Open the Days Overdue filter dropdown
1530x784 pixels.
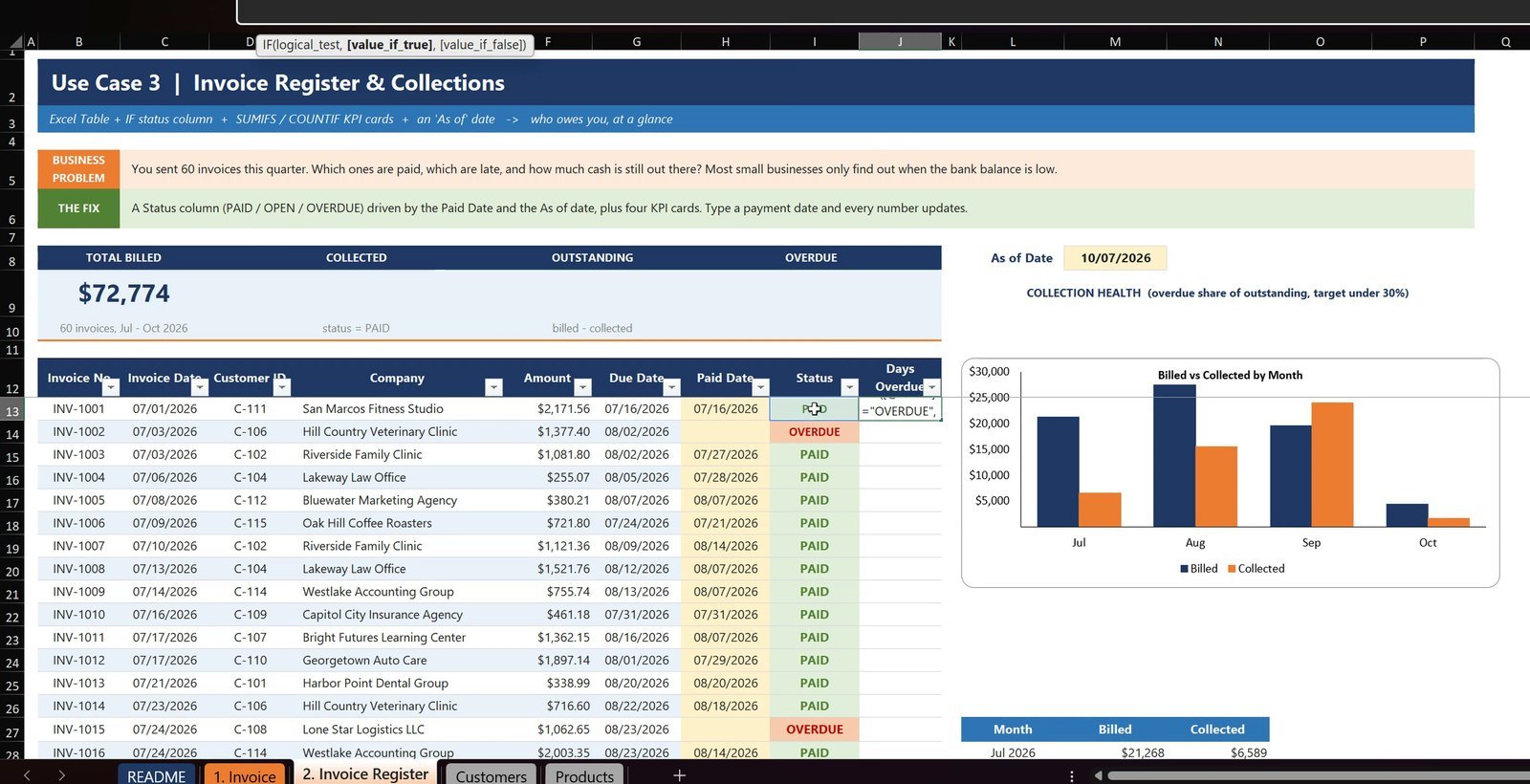[x=931, y=387]
